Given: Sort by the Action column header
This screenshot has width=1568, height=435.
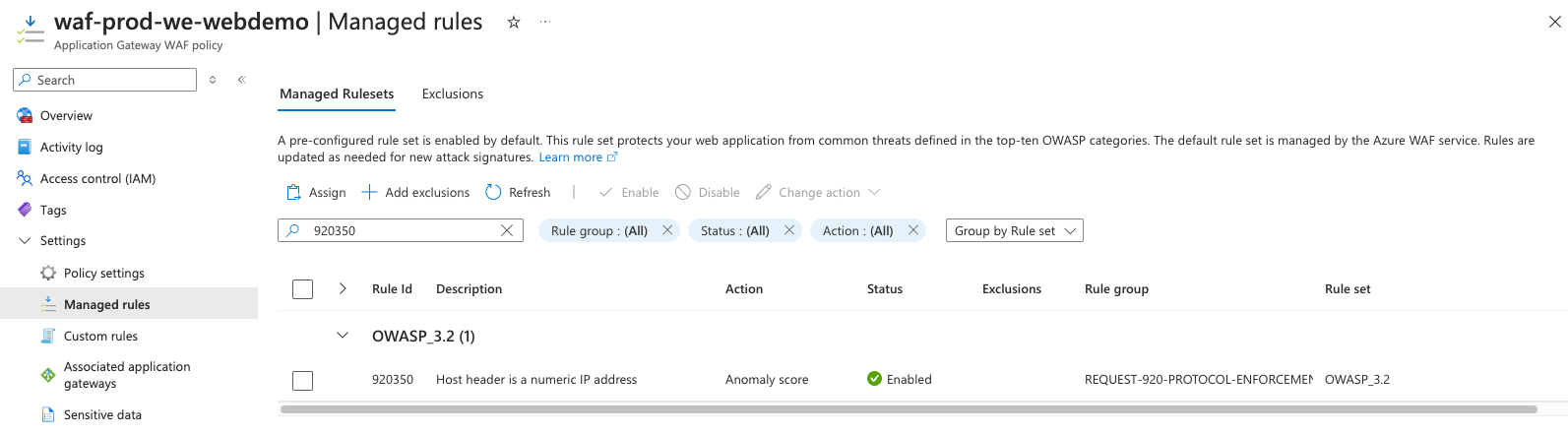Looking at the screenshot, I should (x=744, y=288).
